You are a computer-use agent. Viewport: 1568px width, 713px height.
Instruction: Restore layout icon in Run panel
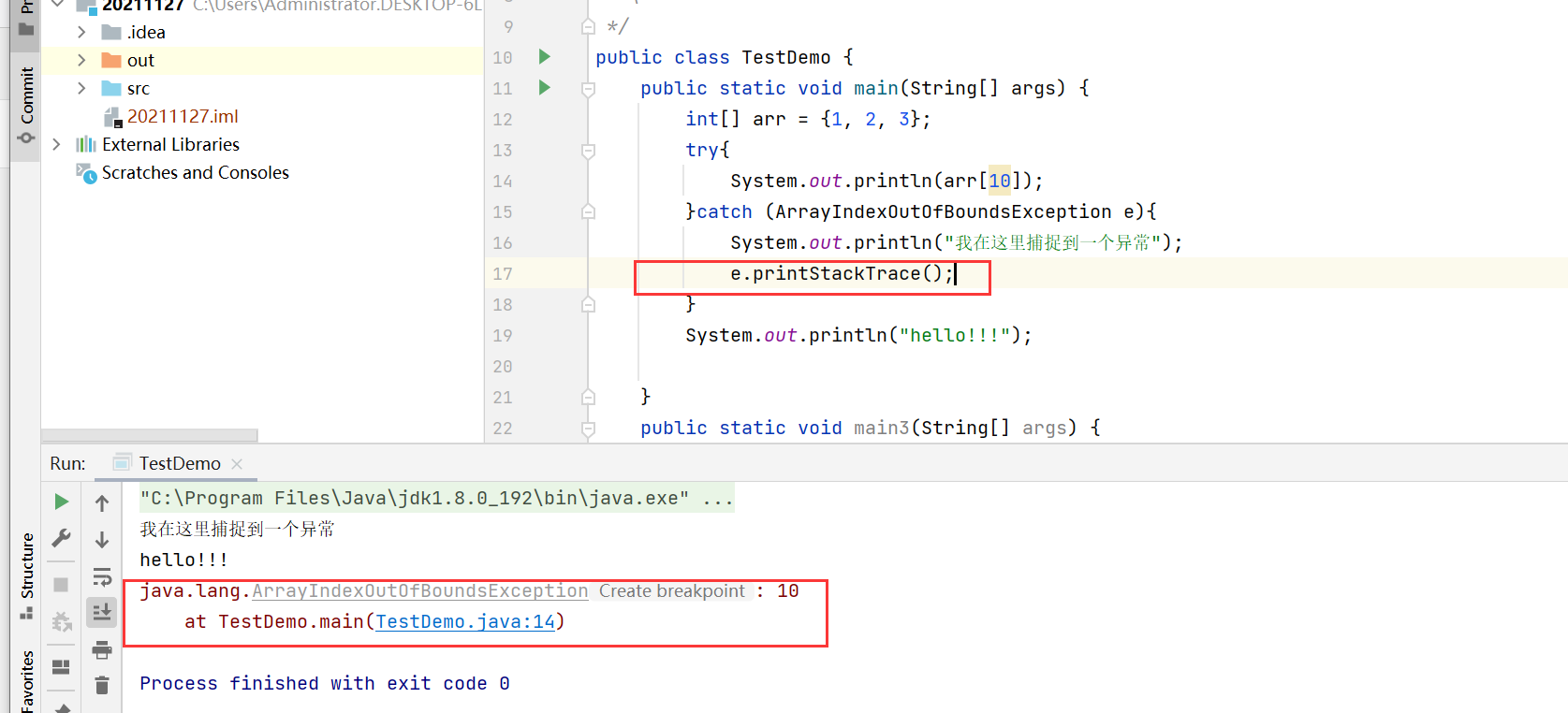click(61, 667)
